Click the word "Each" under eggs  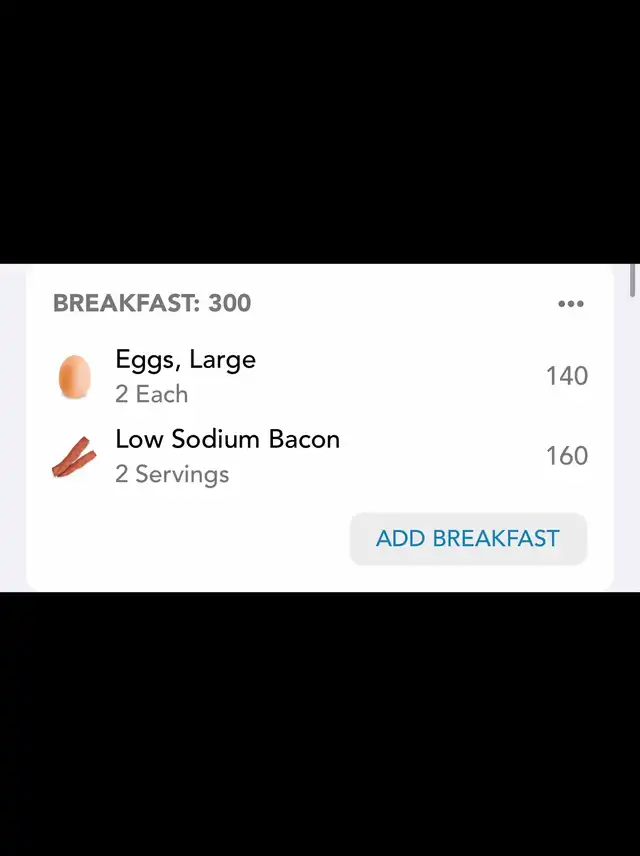pyautogui.click(x=162, y=395)
